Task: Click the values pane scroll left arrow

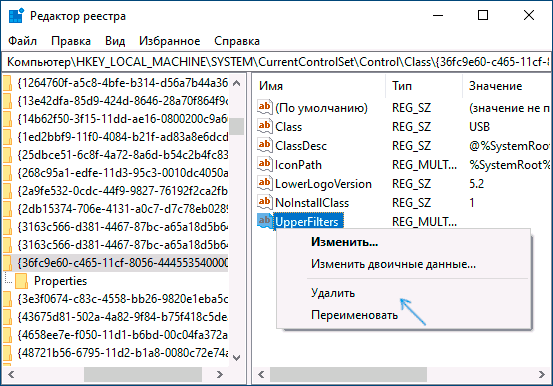Action: tap(261, 374)
